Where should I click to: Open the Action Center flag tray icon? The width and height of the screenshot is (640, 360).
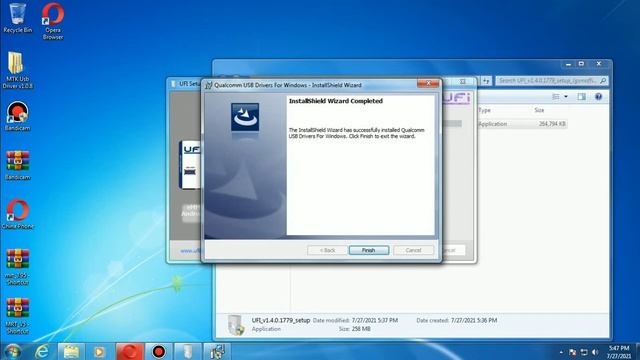(573, 352)
